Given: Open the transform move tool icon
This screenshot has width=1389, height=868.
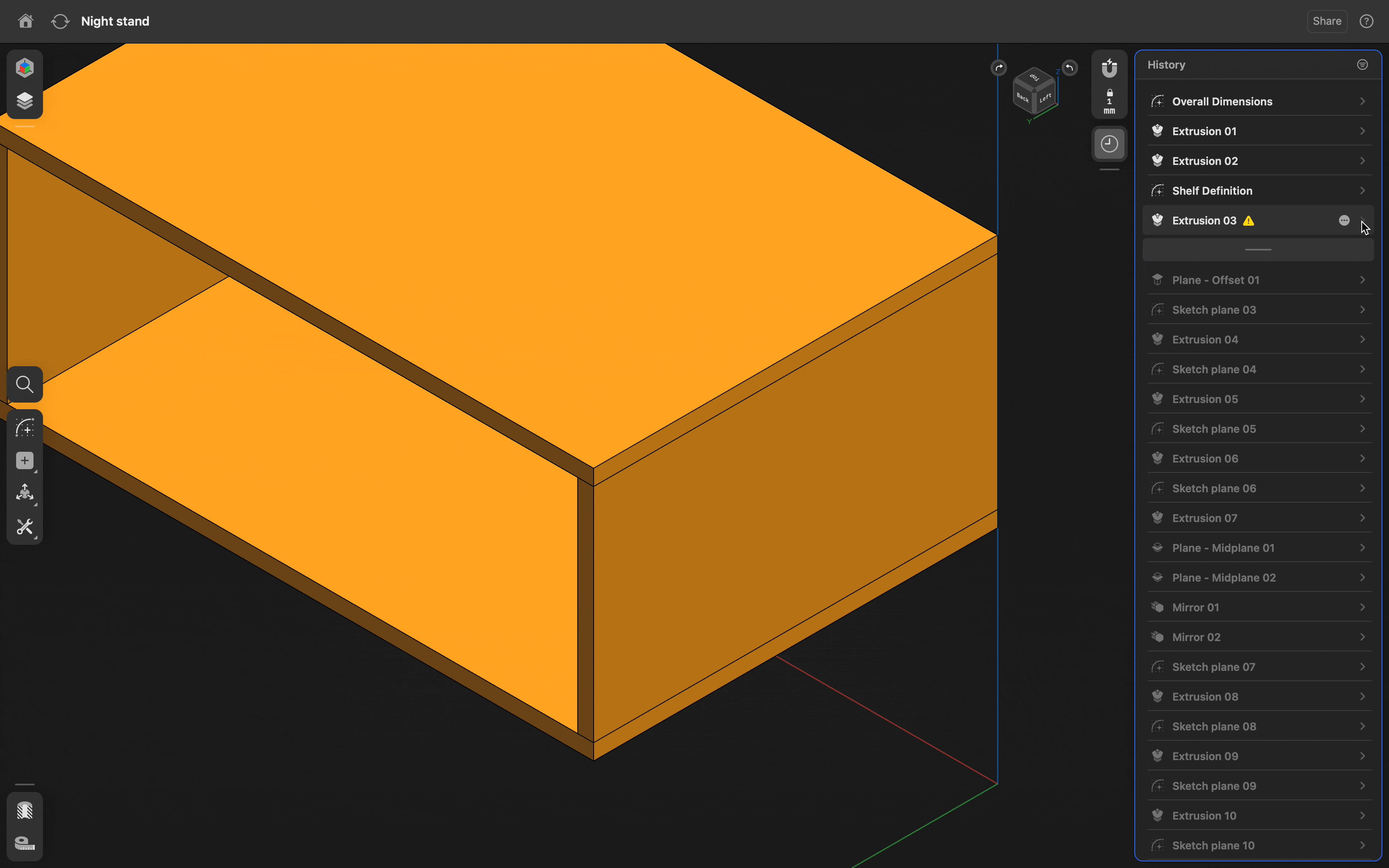Looking at the screenshot, I should coord(25,493).
